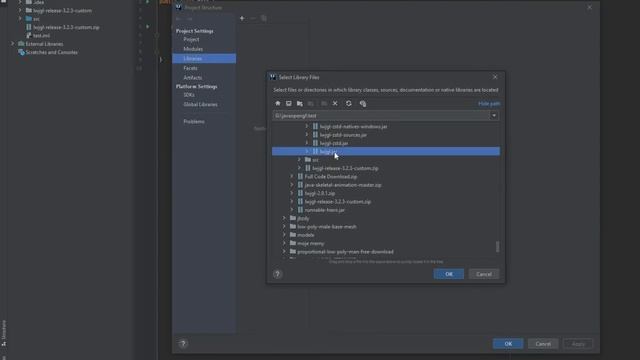Open help in Select Library Files dialog
The image size is (640, 360).
click(278, 274)
